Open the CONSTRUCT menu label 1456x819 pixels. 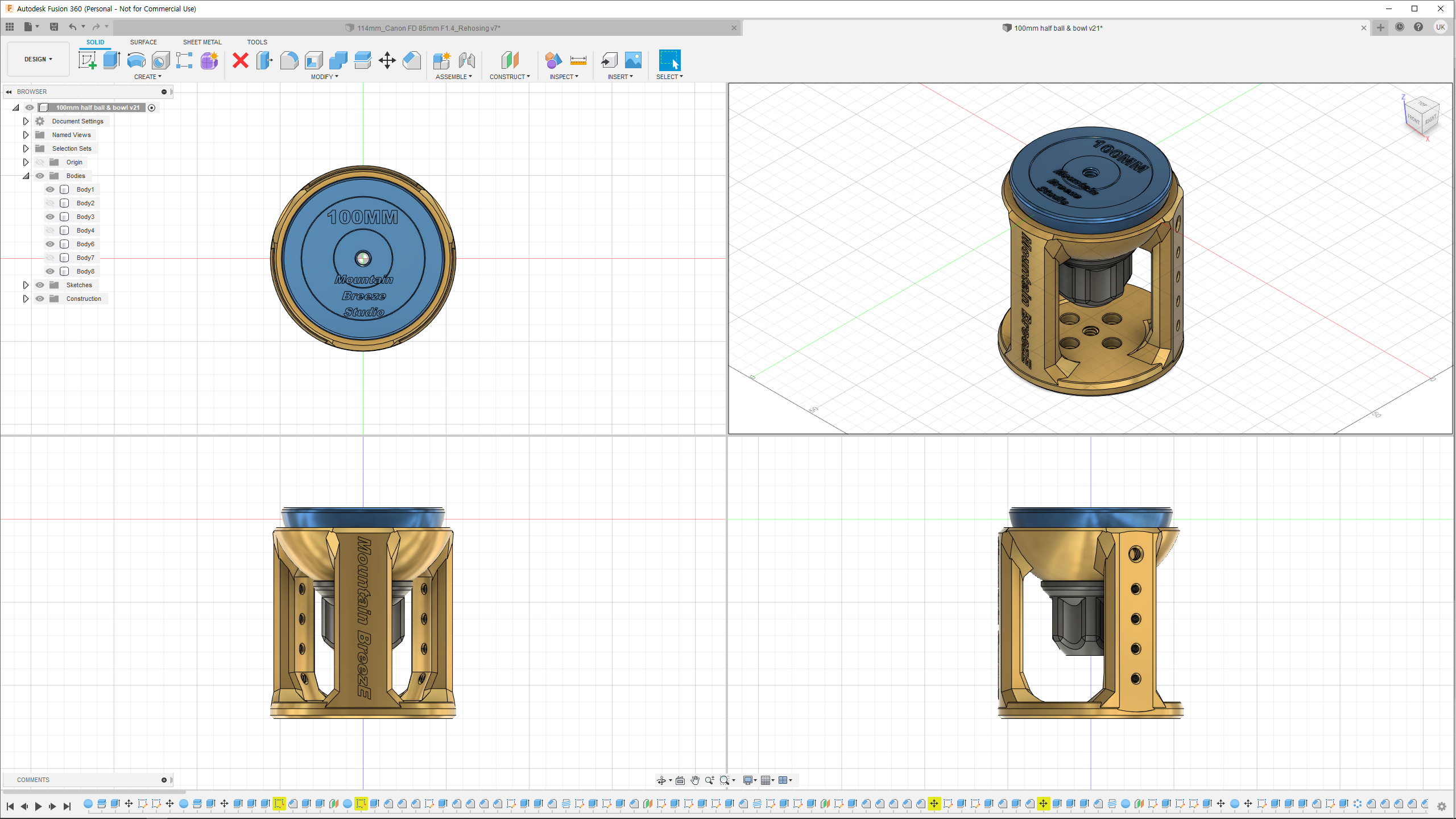(x=509, y=77)
